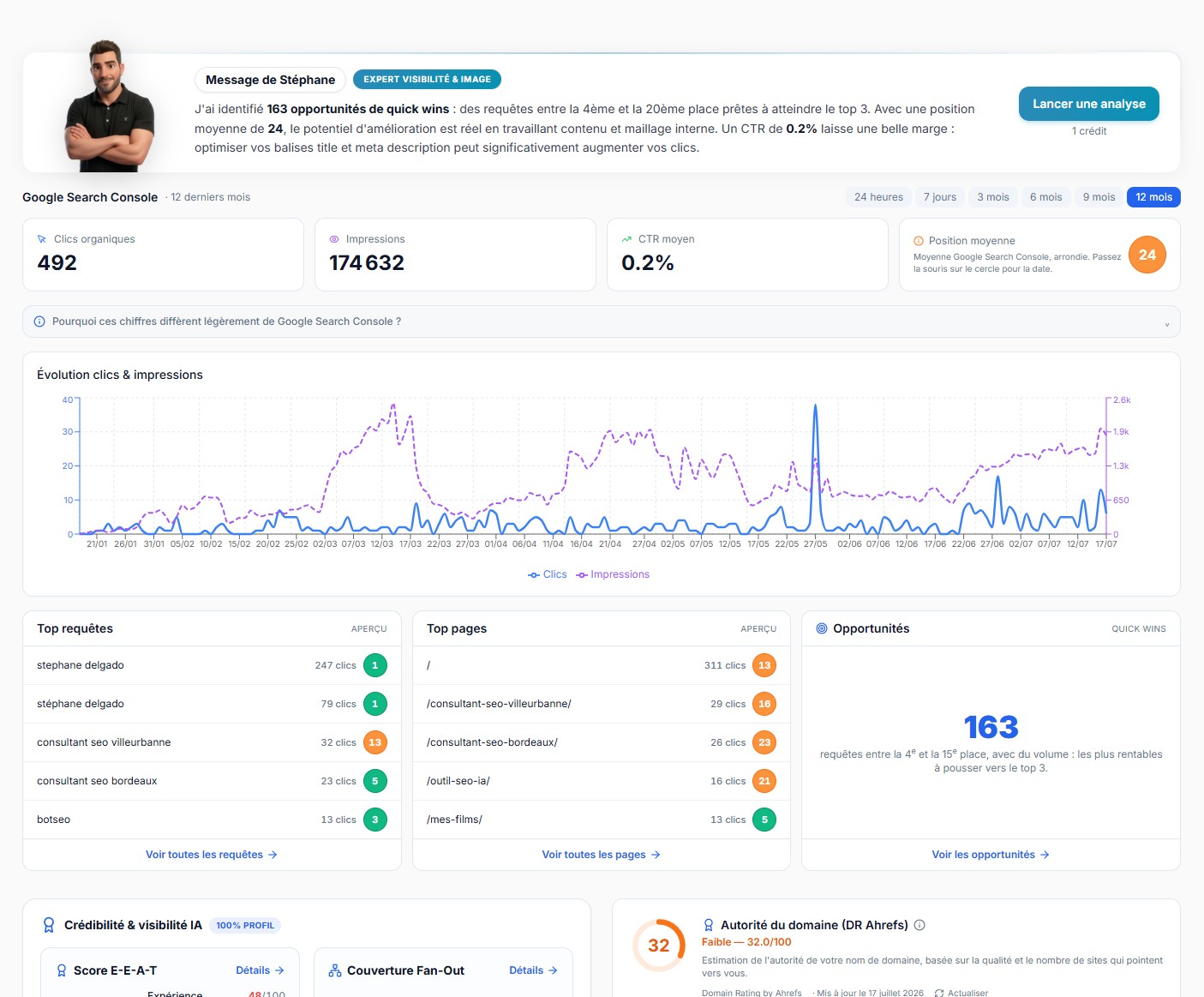Open Voir toutes les pages link
The image size is (1204, 997).
pyautogui.click(x=601, y=855)
